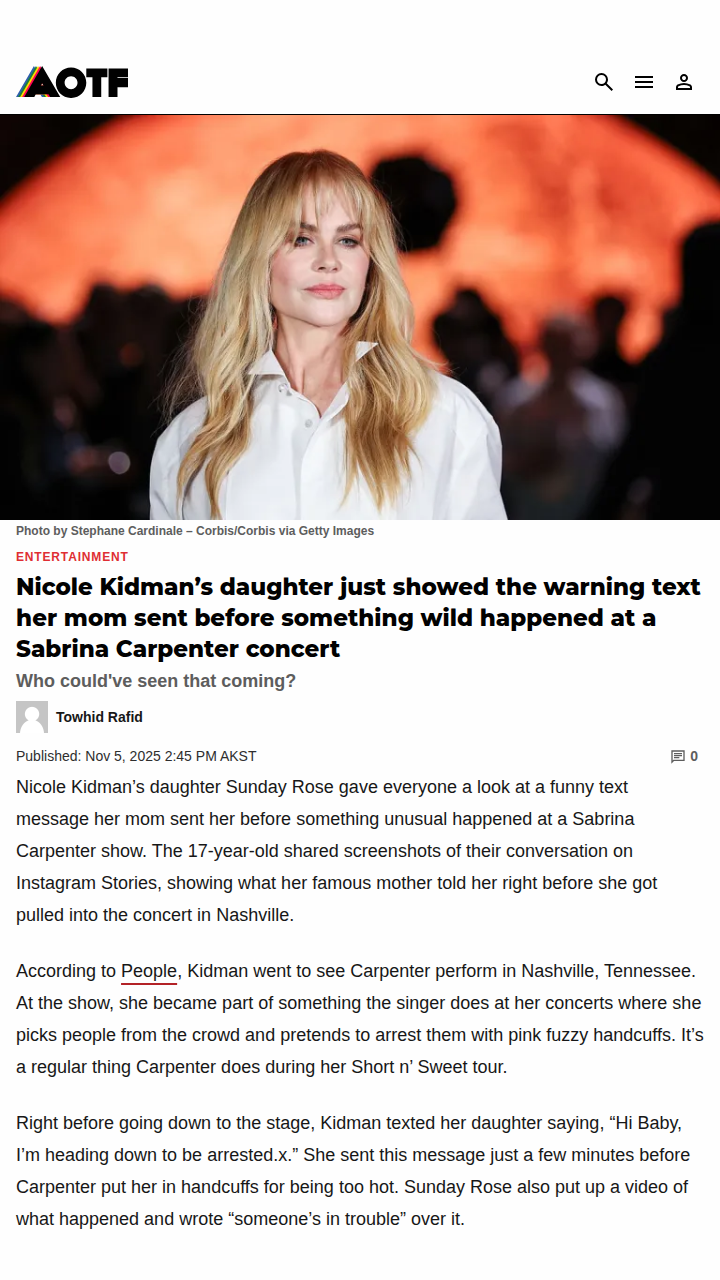720x1280 pixels.
Task: Click the Published Nov 5, 2025 date line
Action: pos(136,757)
